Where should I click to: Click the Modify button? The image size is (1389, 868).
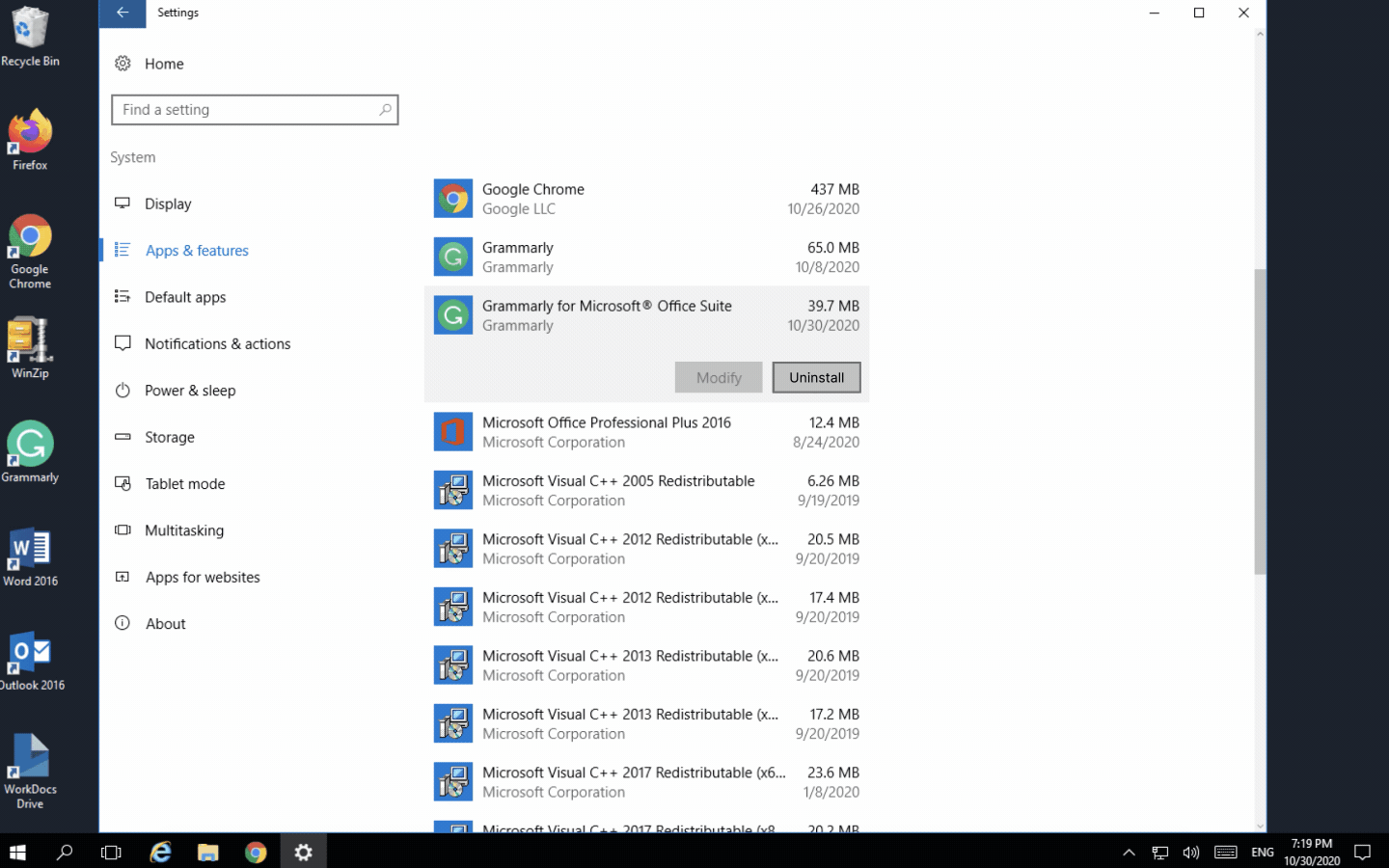pos(719,377)
